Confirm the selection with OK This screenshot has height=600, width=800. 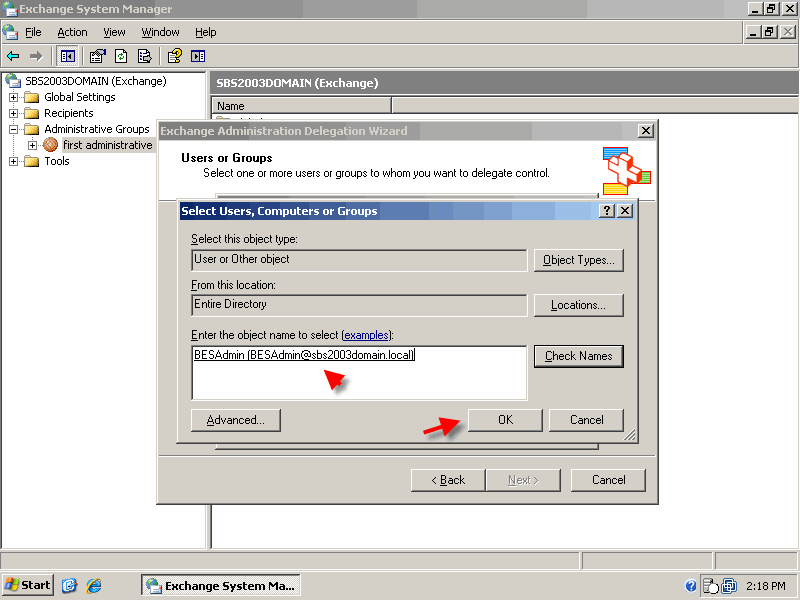505,420
